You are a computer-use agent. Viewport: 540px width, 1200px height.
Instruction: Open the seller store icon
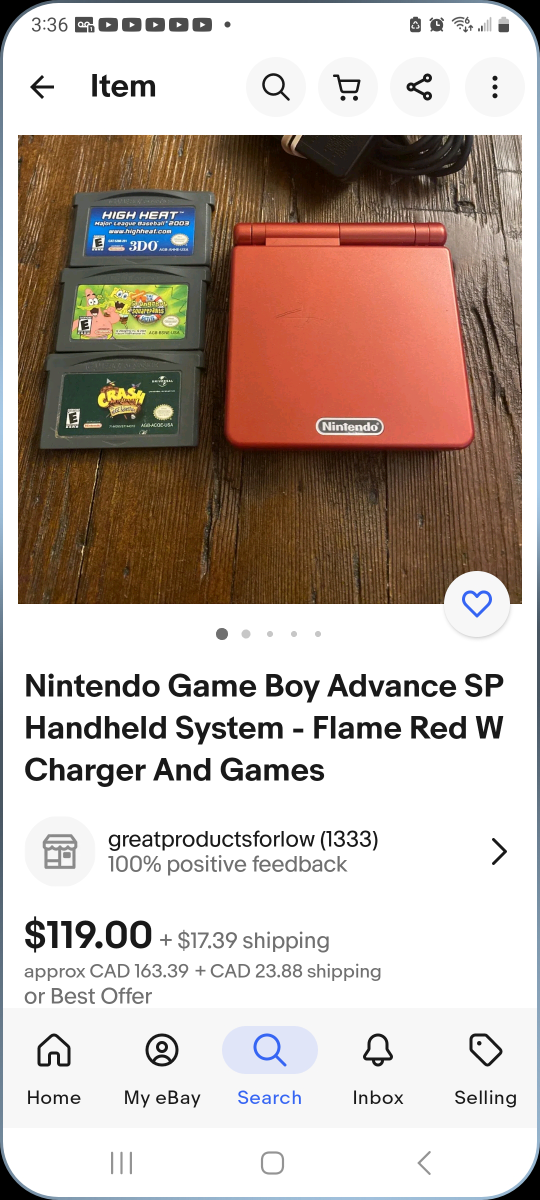coord(59,851)
